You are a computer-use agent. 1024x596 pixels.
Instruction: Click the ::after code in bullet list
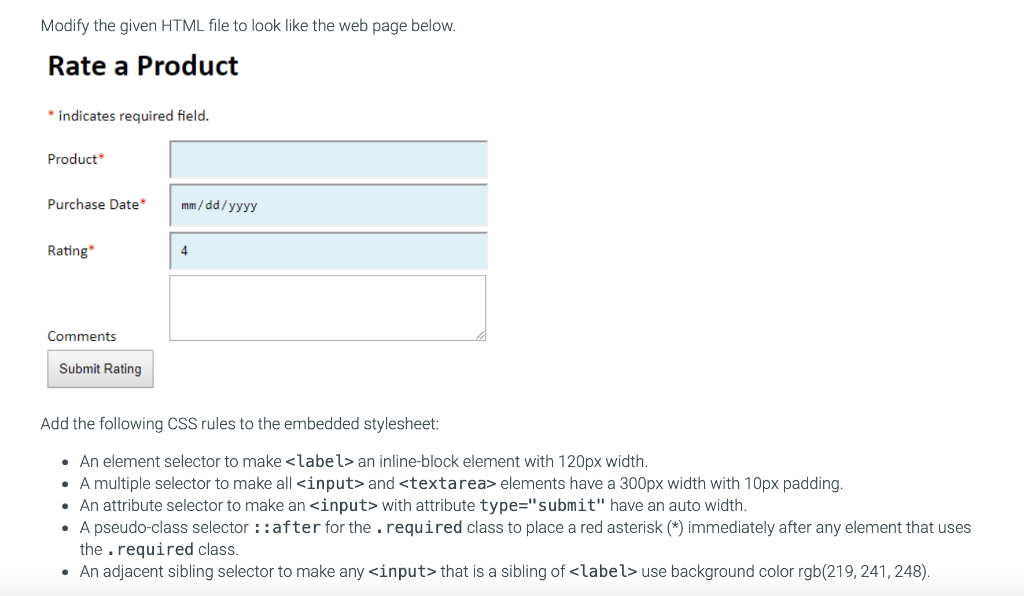[287, 527]
